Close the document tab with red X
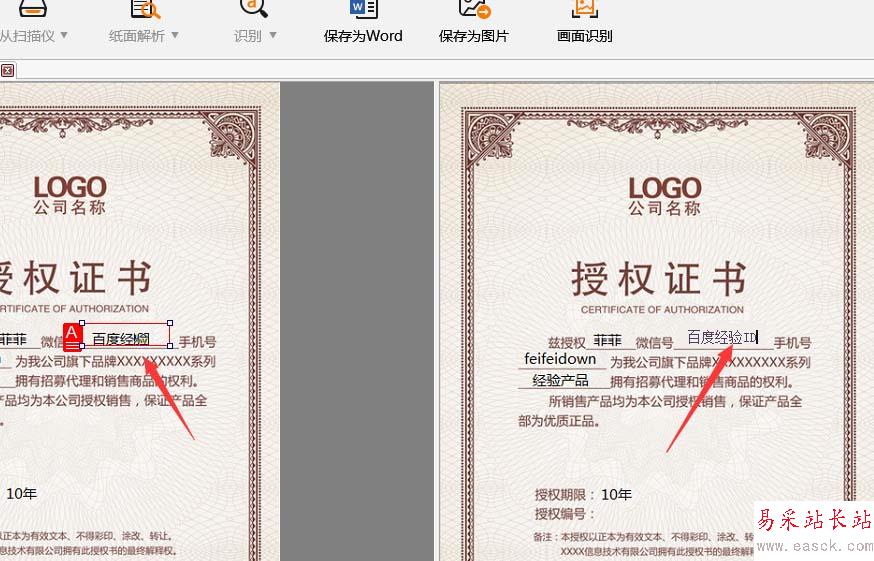 [x=7, y=70]
